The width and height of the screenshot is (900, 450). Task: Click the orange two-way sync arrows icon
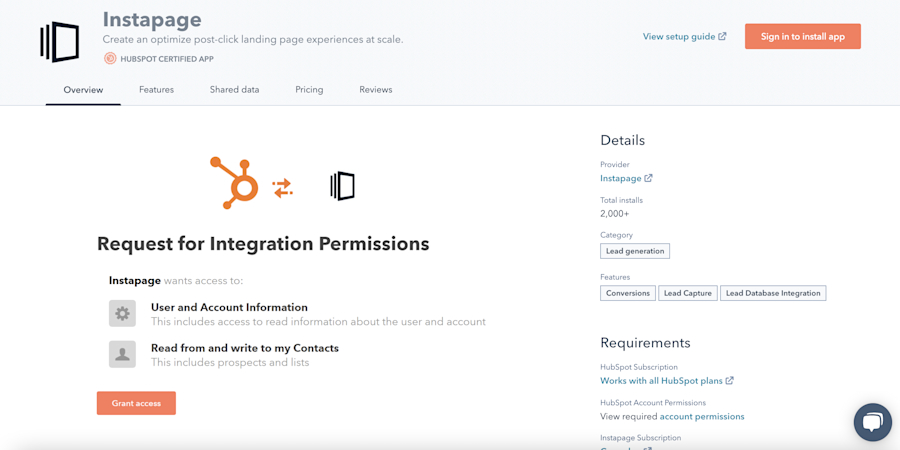coord(282,188)
